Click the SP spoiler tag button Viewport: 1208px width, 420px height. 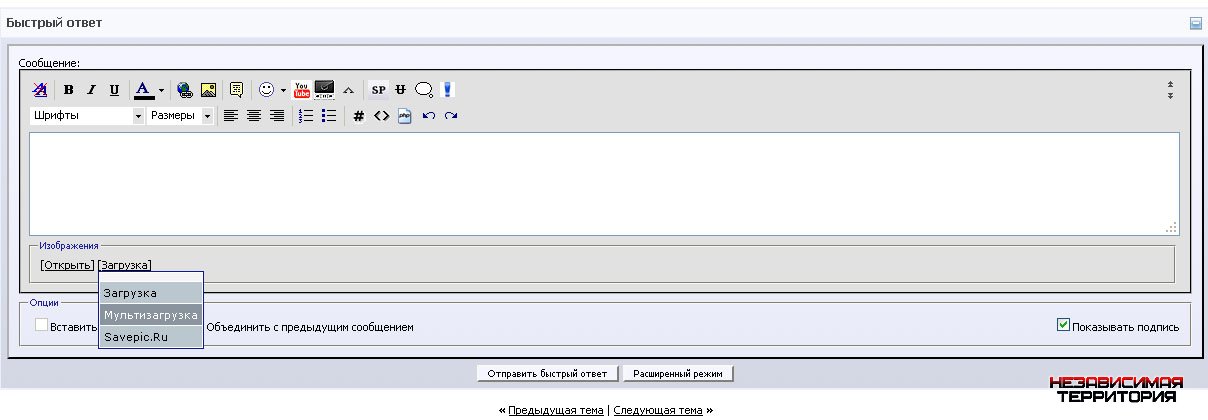[378, 90]
